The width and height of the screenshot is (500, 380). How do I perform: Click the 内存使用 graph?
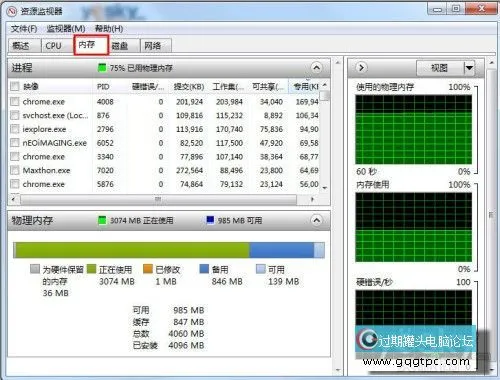(414, 227)
